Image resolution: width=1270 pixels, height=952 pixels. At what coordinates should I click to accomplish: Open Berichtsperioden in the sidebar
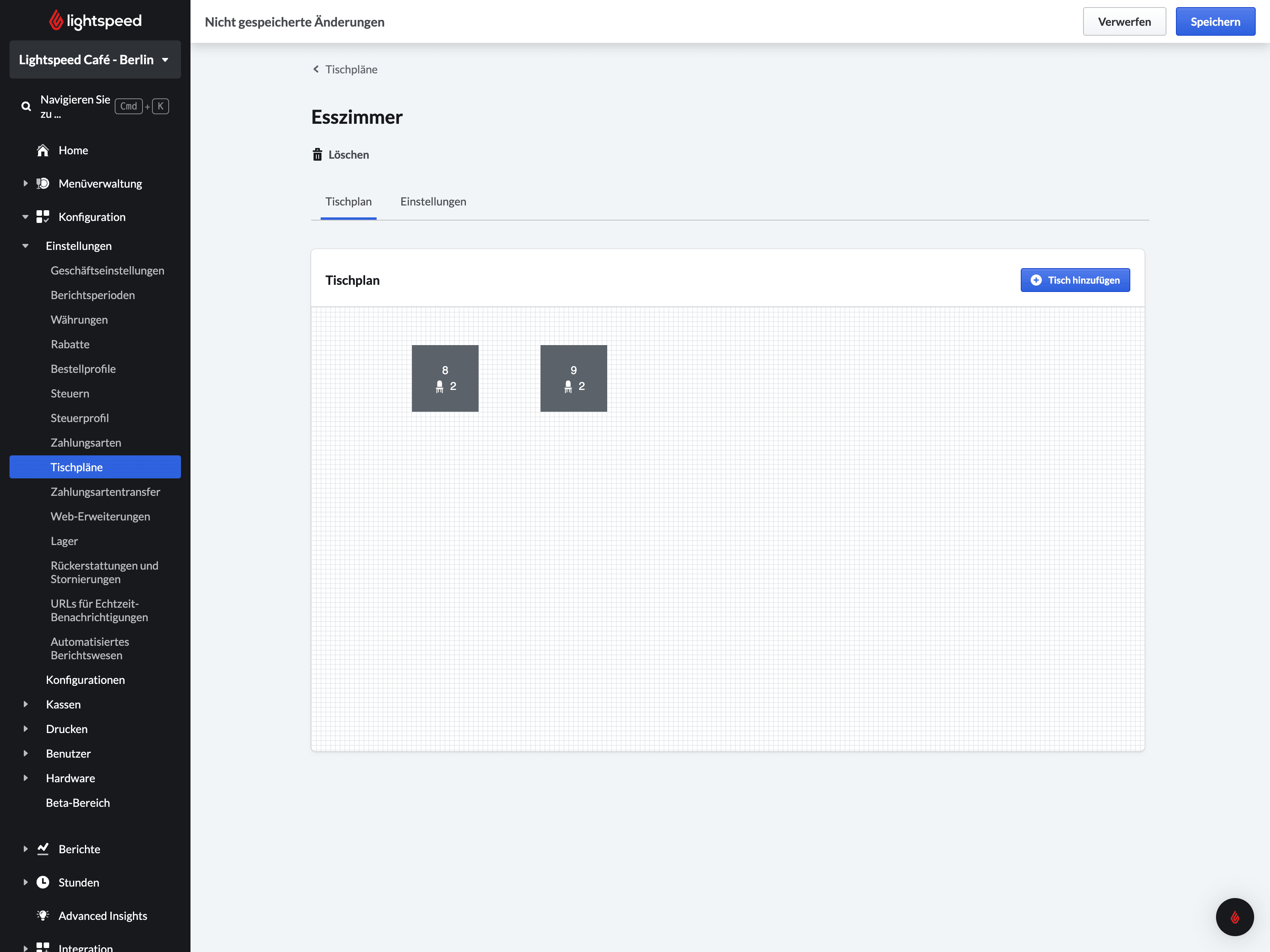coord(92,295)
